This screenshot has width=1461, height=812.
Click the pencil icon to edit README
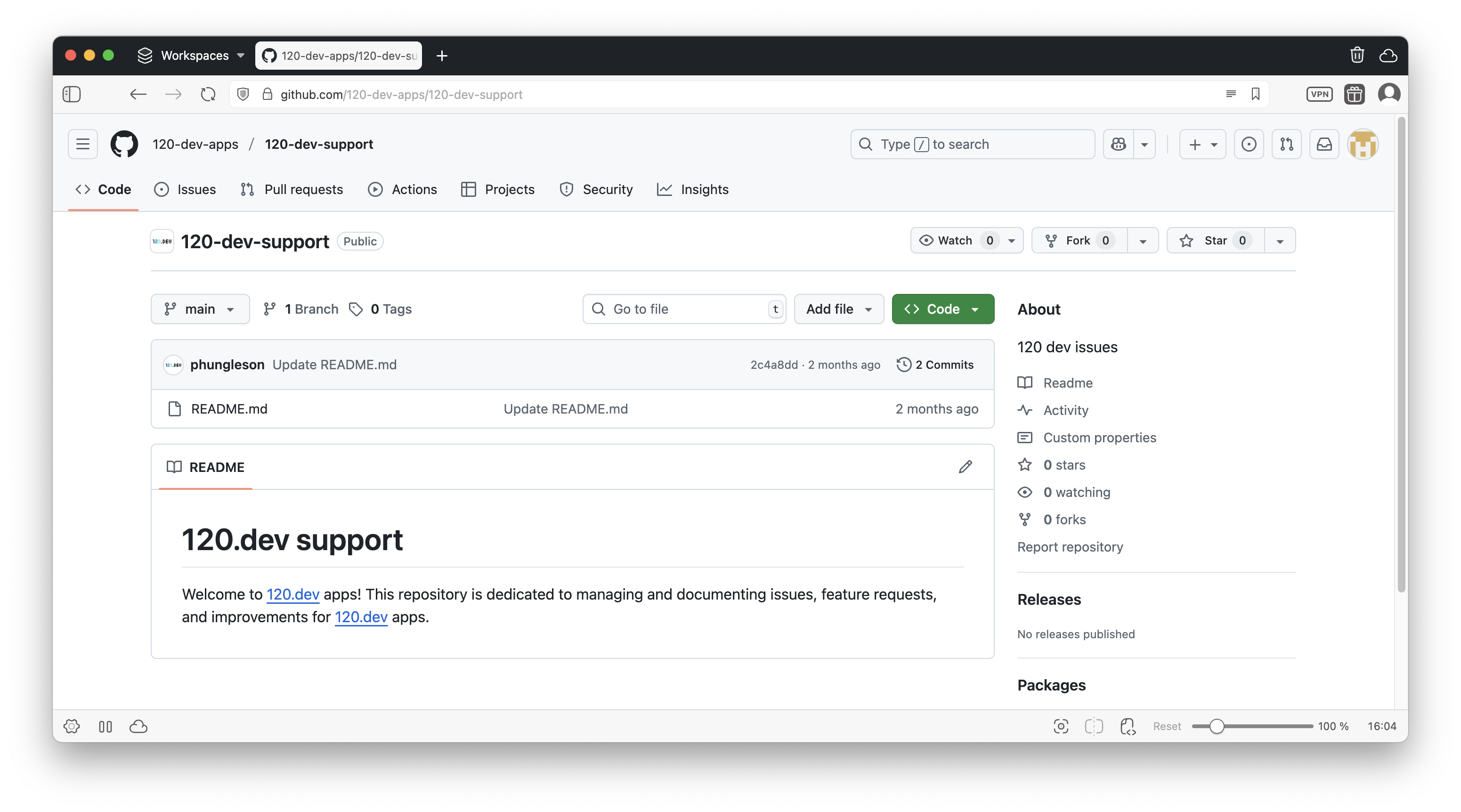pyautogui.click(x=966, y=467)
